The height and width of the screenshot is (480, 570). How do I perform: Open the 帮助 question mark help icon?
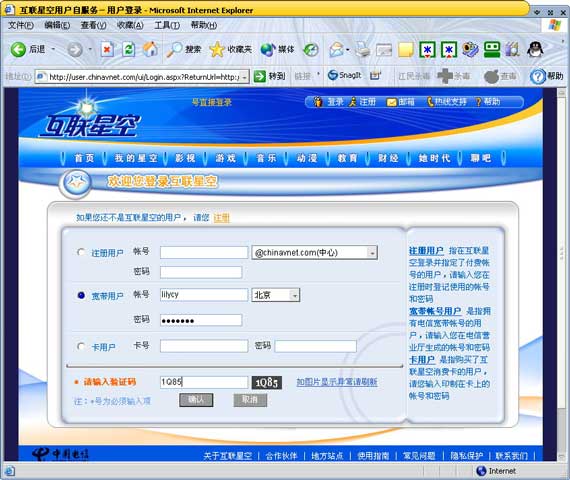pyautogui.click(x=546, y=76)
